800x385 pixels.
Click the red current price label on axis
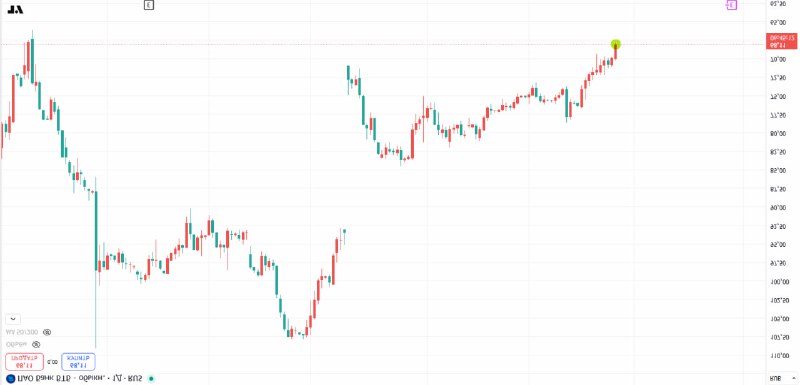point(782,41)
